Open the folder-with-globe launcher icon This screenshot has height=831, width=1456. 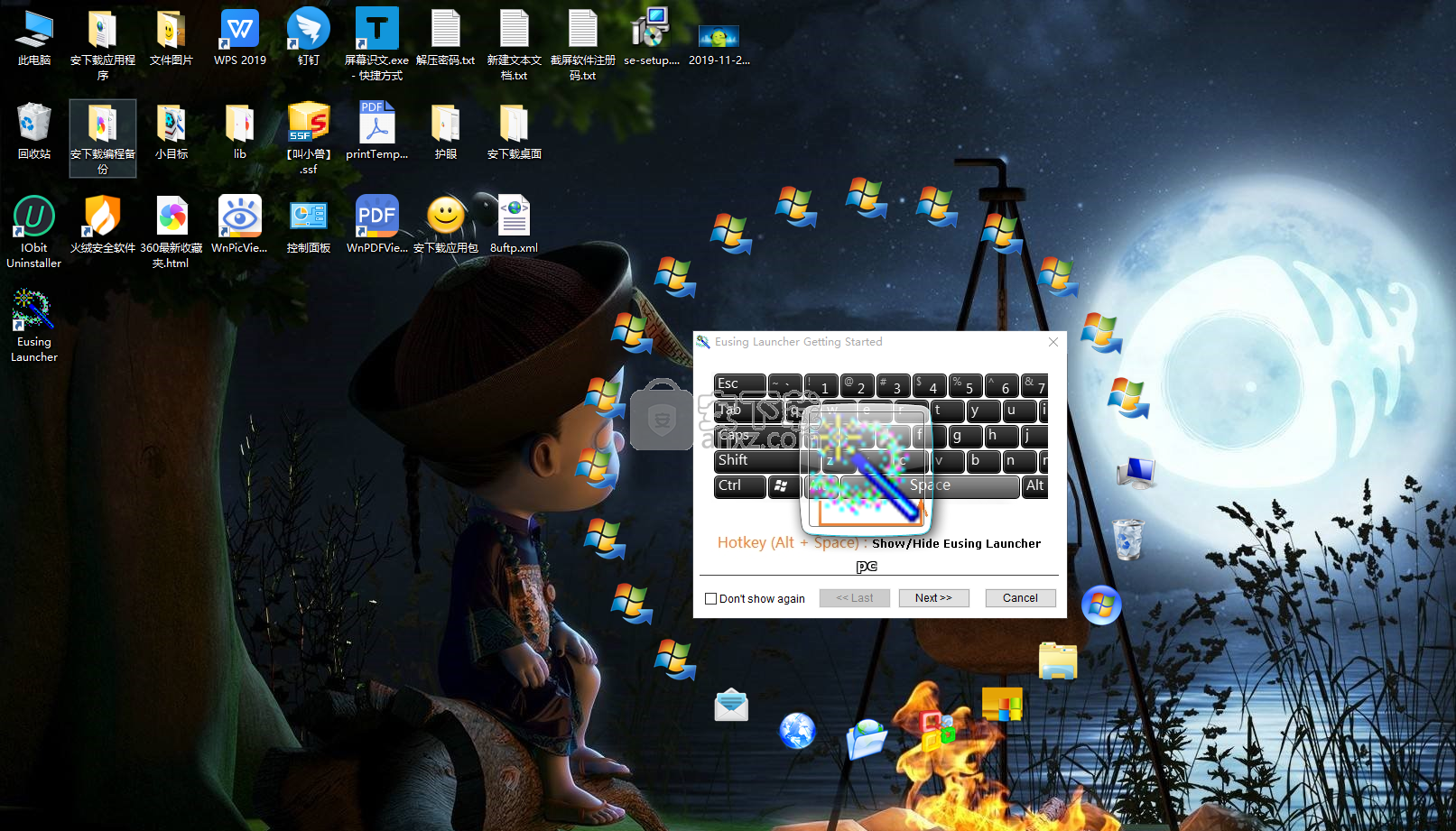pos(867,738)
